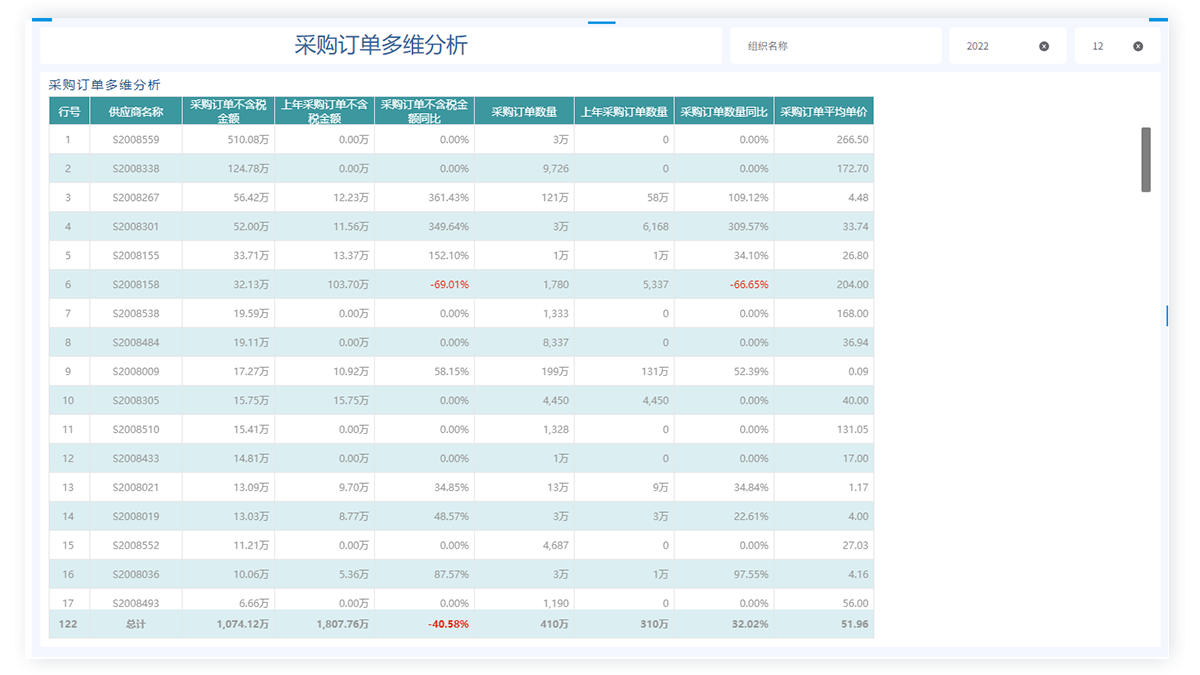Click the red -69.01% value cell
This screenshot has height=675, width=1200.
tap(449, 284)
